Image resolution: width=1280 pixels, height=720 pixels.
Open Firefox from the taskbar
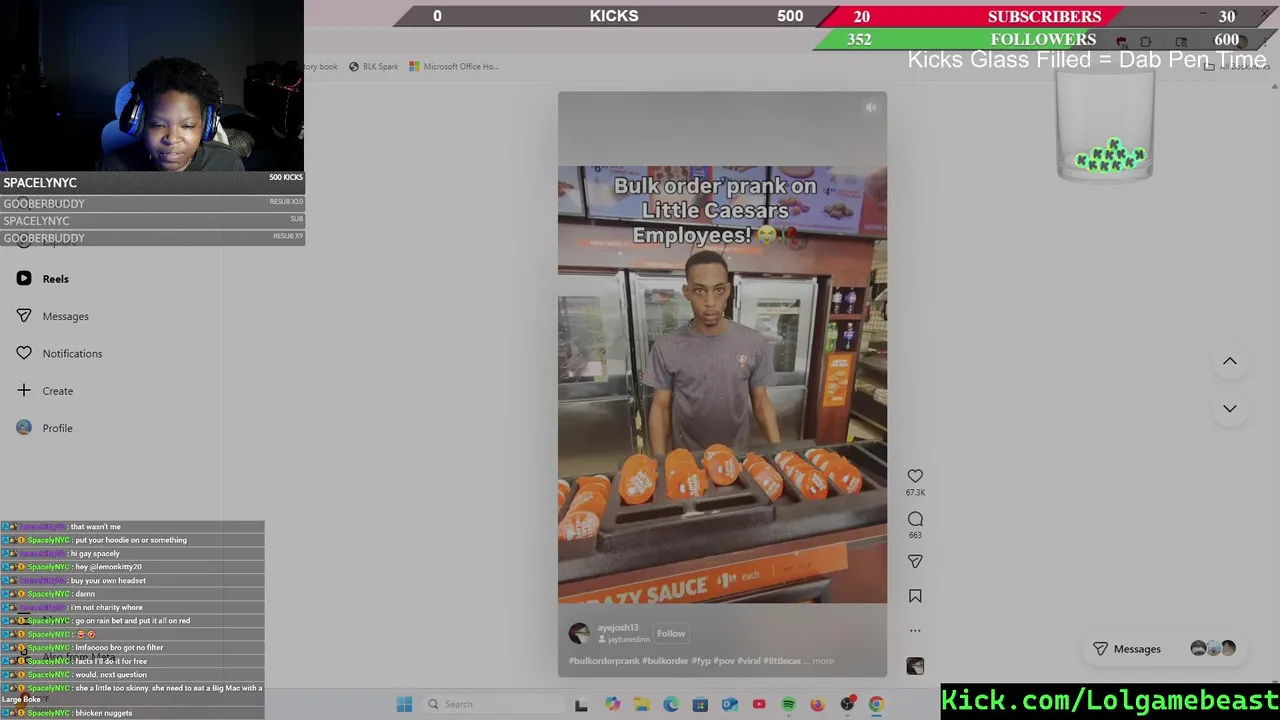(817, 704)
